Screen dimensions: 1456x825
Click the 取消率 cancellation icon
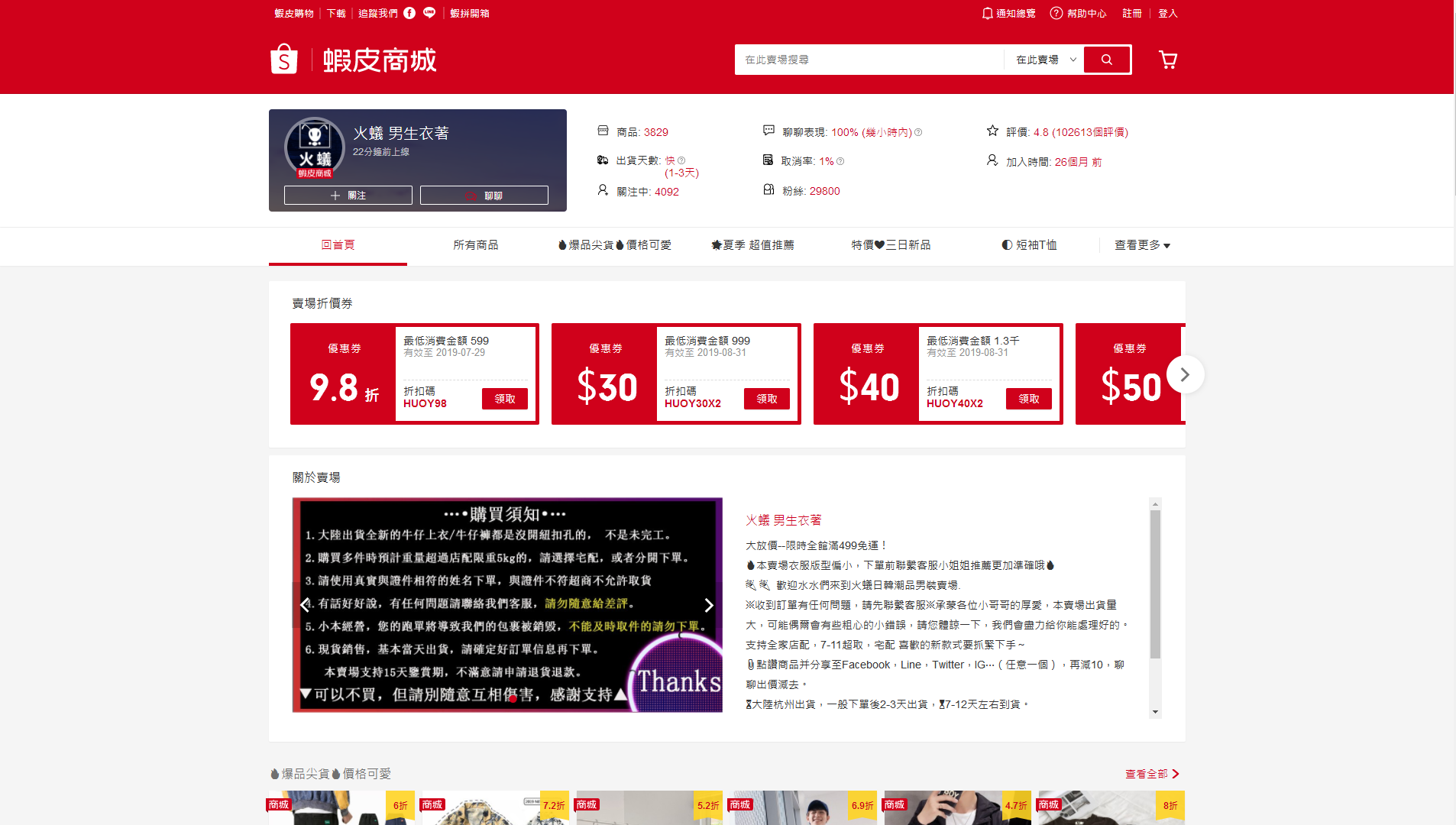pos(768,160)
